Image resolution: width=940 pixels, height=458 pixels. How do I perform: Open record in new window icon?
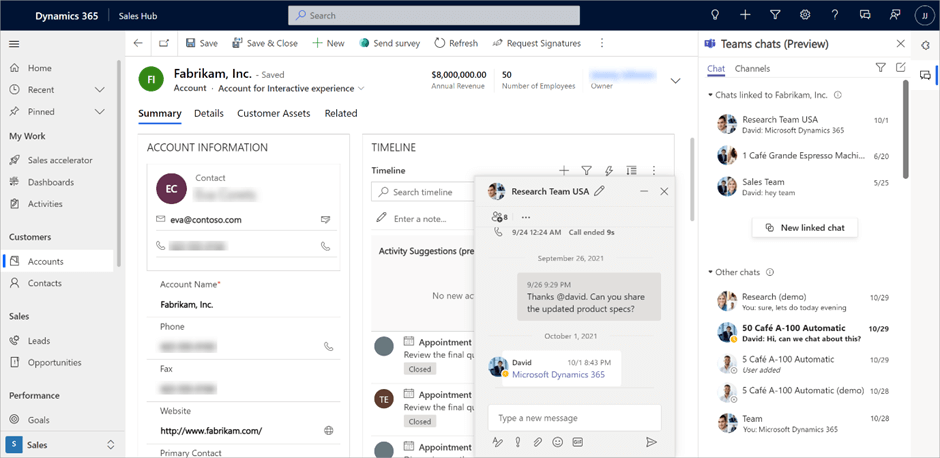click(x=164, y=43)
